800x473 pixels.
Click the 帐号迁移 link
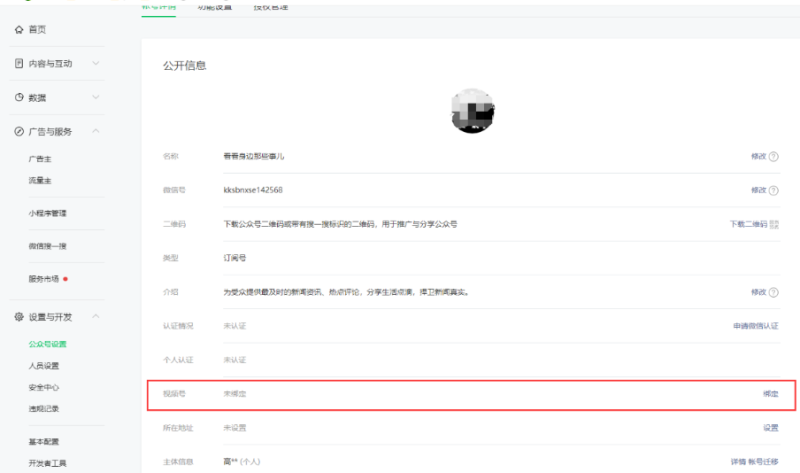point(763,462)
